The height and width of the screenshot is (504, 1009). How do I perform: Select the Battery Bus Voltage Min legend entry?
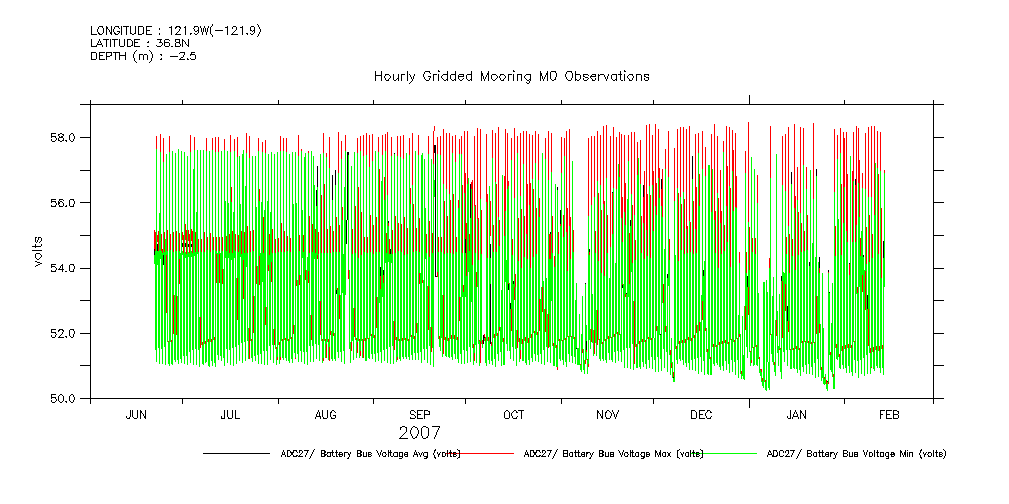pos(855,454)
